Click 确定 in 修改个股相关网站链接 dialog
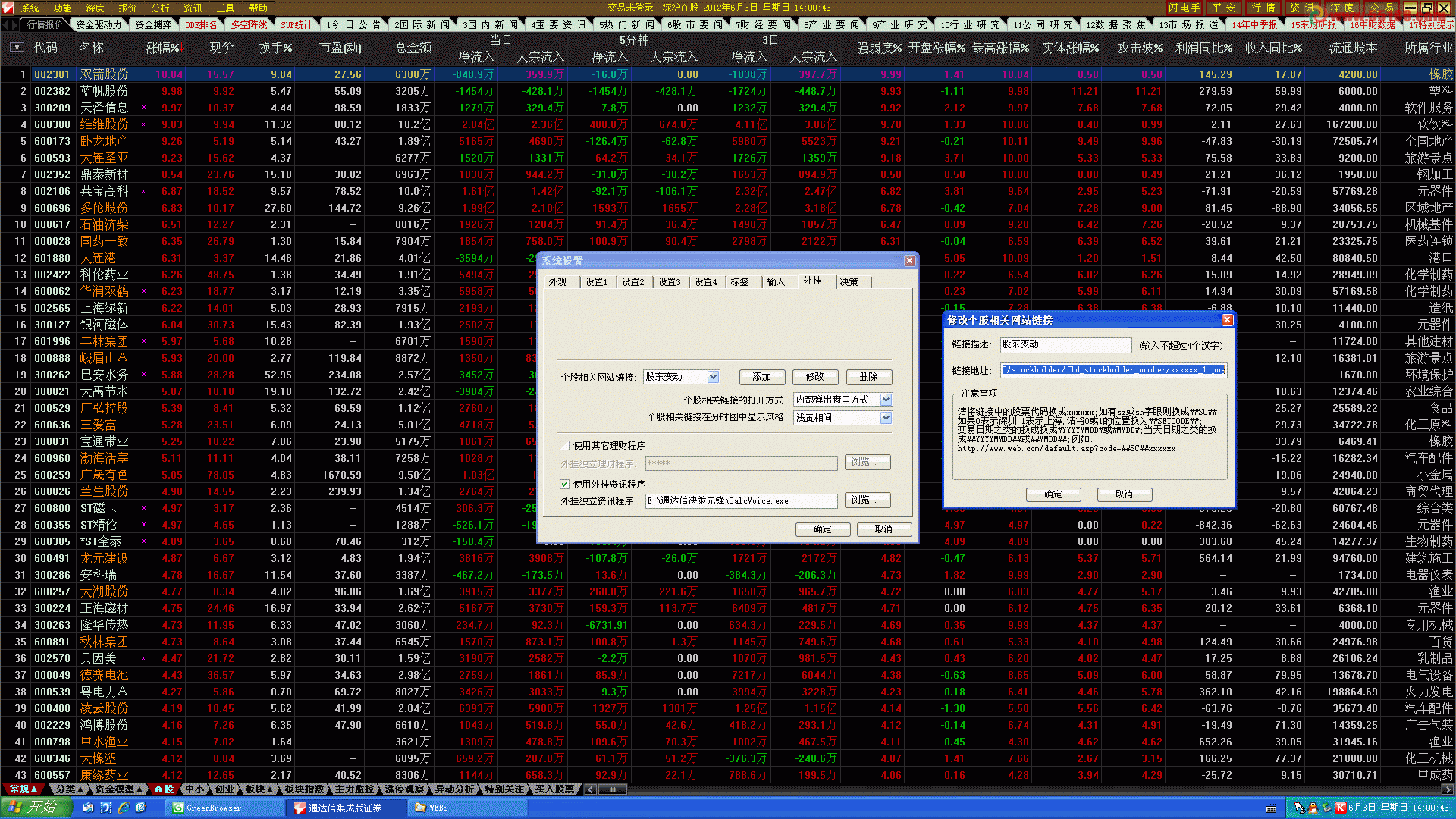 1053,494
